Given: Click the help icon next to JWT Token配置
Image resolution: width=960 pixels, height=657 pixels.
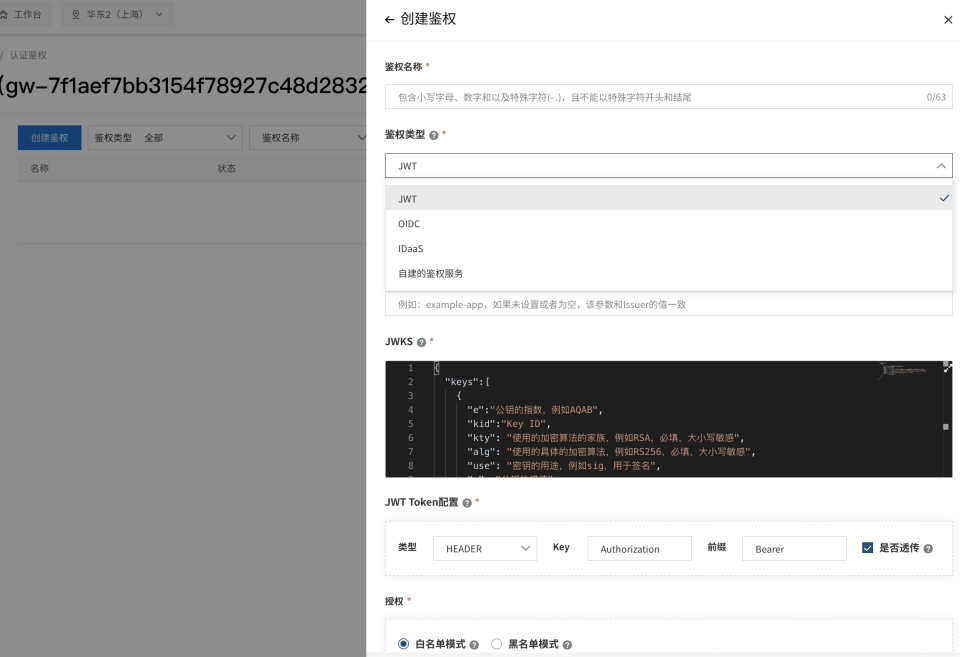Looking at the screenshot, I should [x=467, y=502].
